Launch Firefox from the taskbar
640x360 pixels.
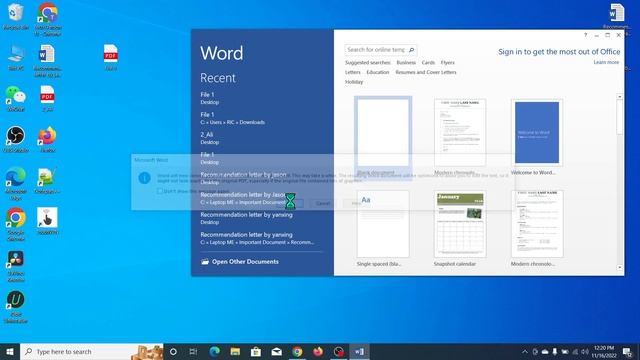click(x=318, y=351)
